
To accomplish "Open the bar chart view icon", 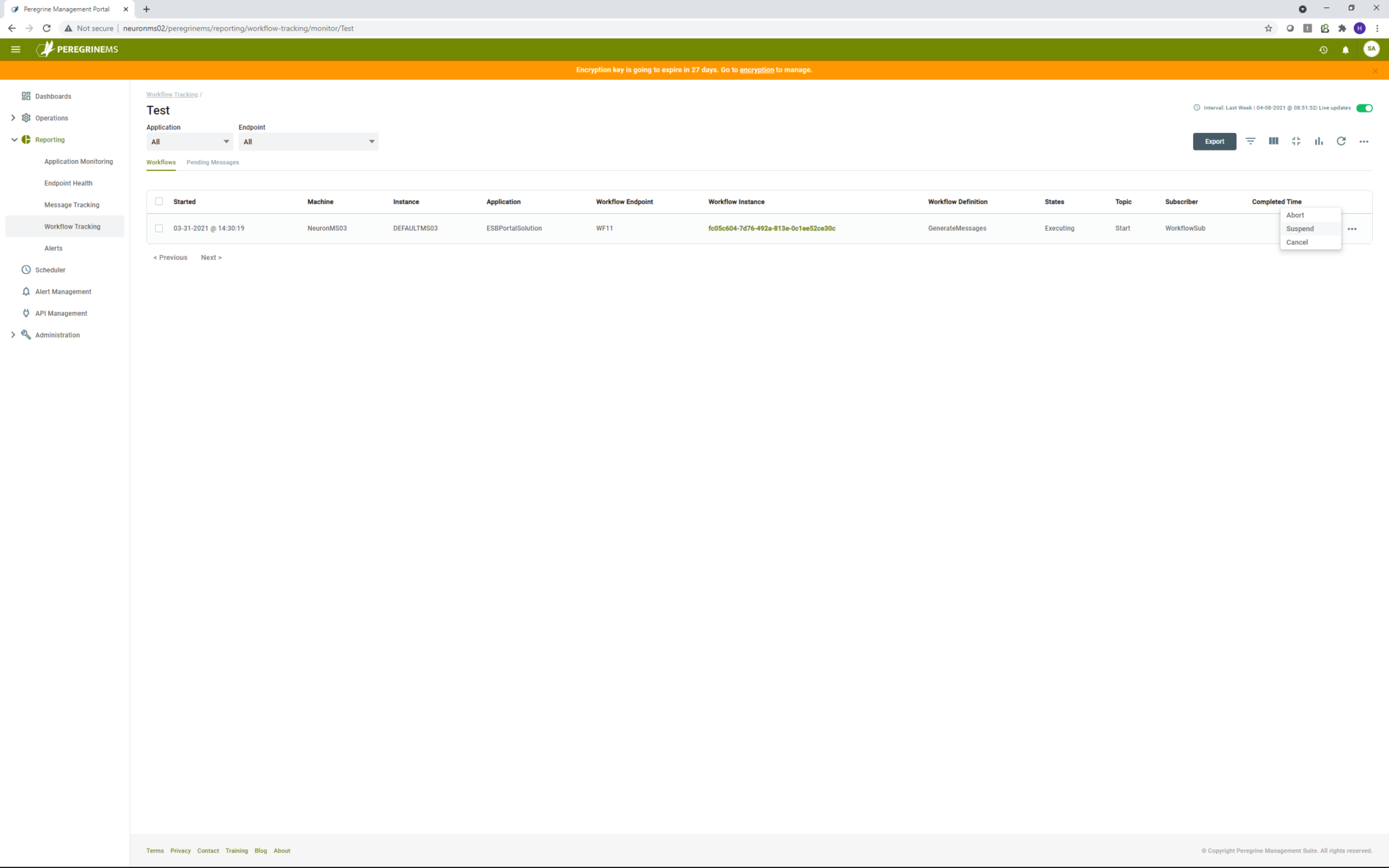I will point(1318,141).
